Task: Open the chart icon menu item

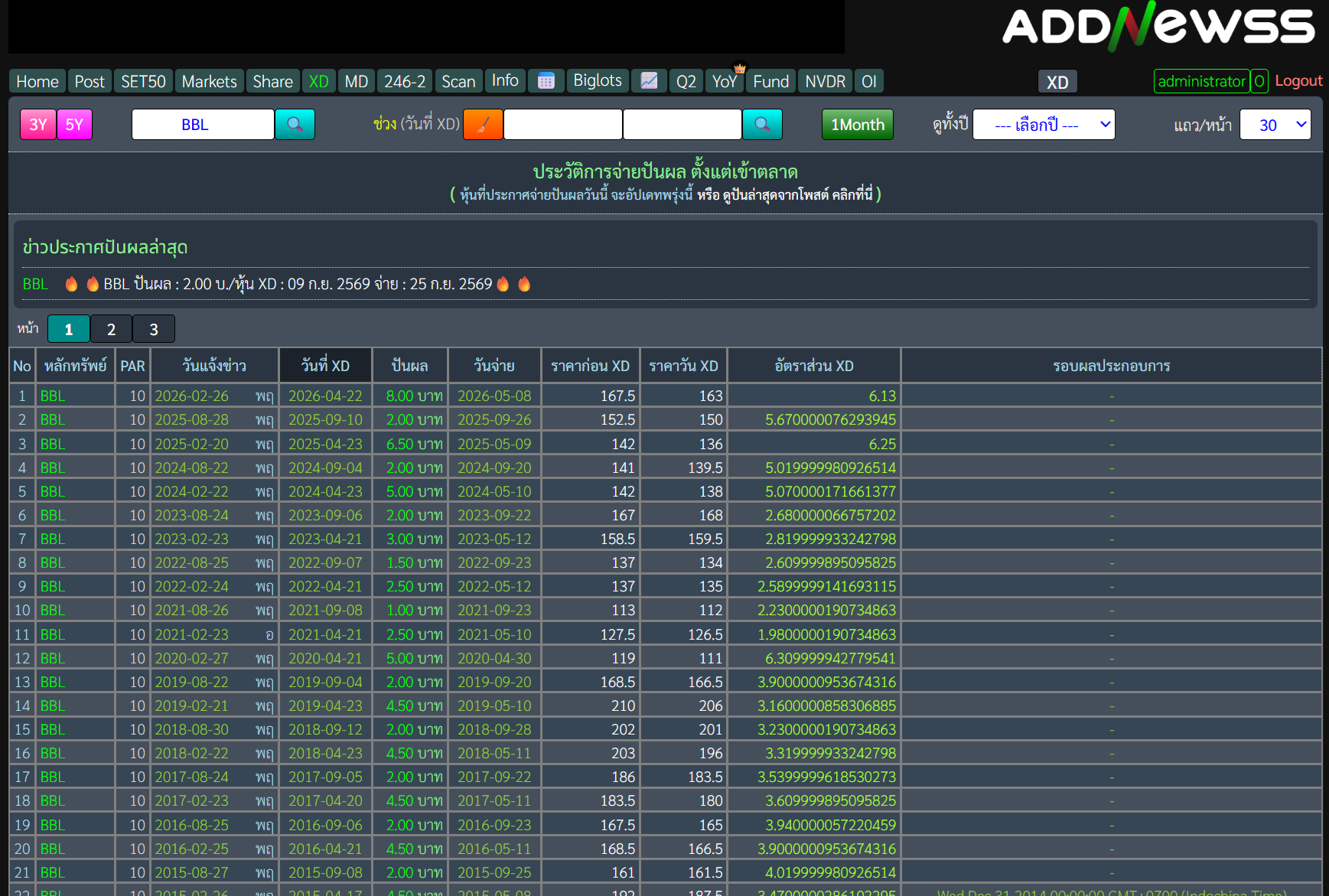Action: click(x=649, y=81)
